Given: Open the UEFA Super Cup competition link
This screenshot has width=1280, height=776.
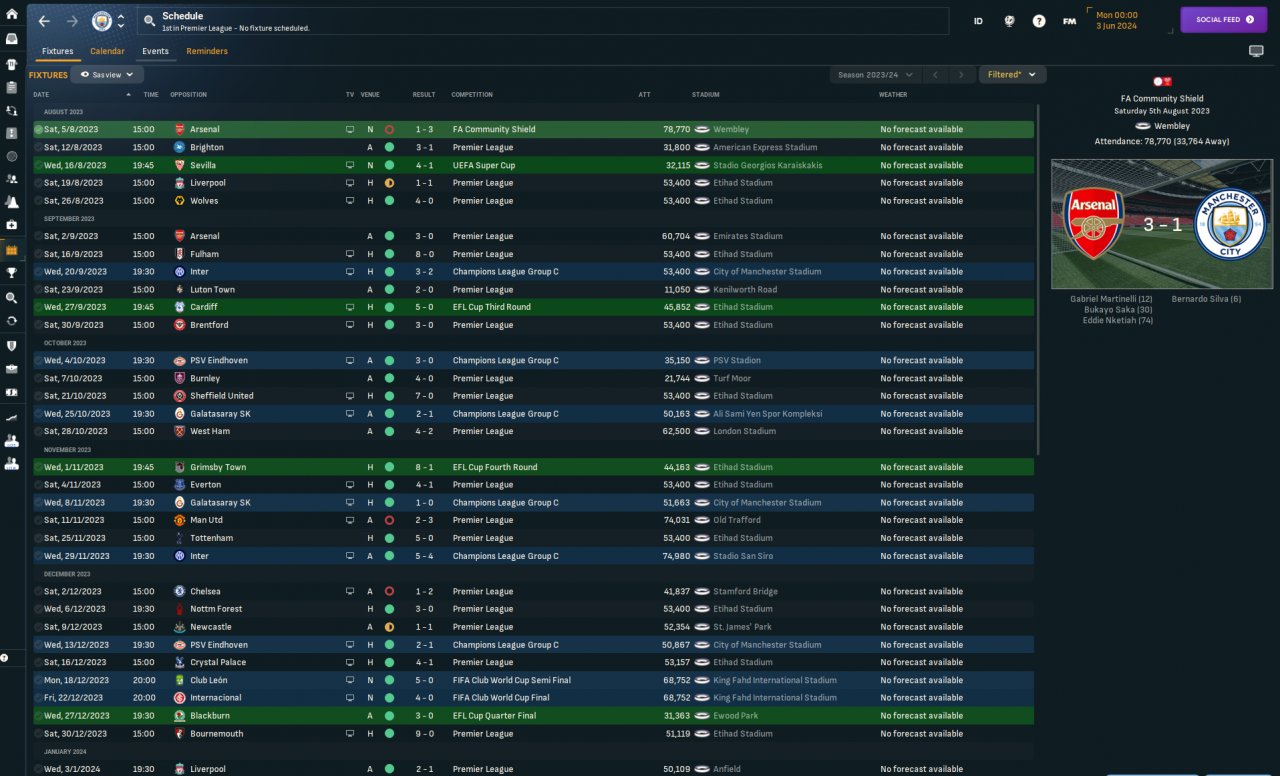Looking at the screenshot, I should point(484,165).
